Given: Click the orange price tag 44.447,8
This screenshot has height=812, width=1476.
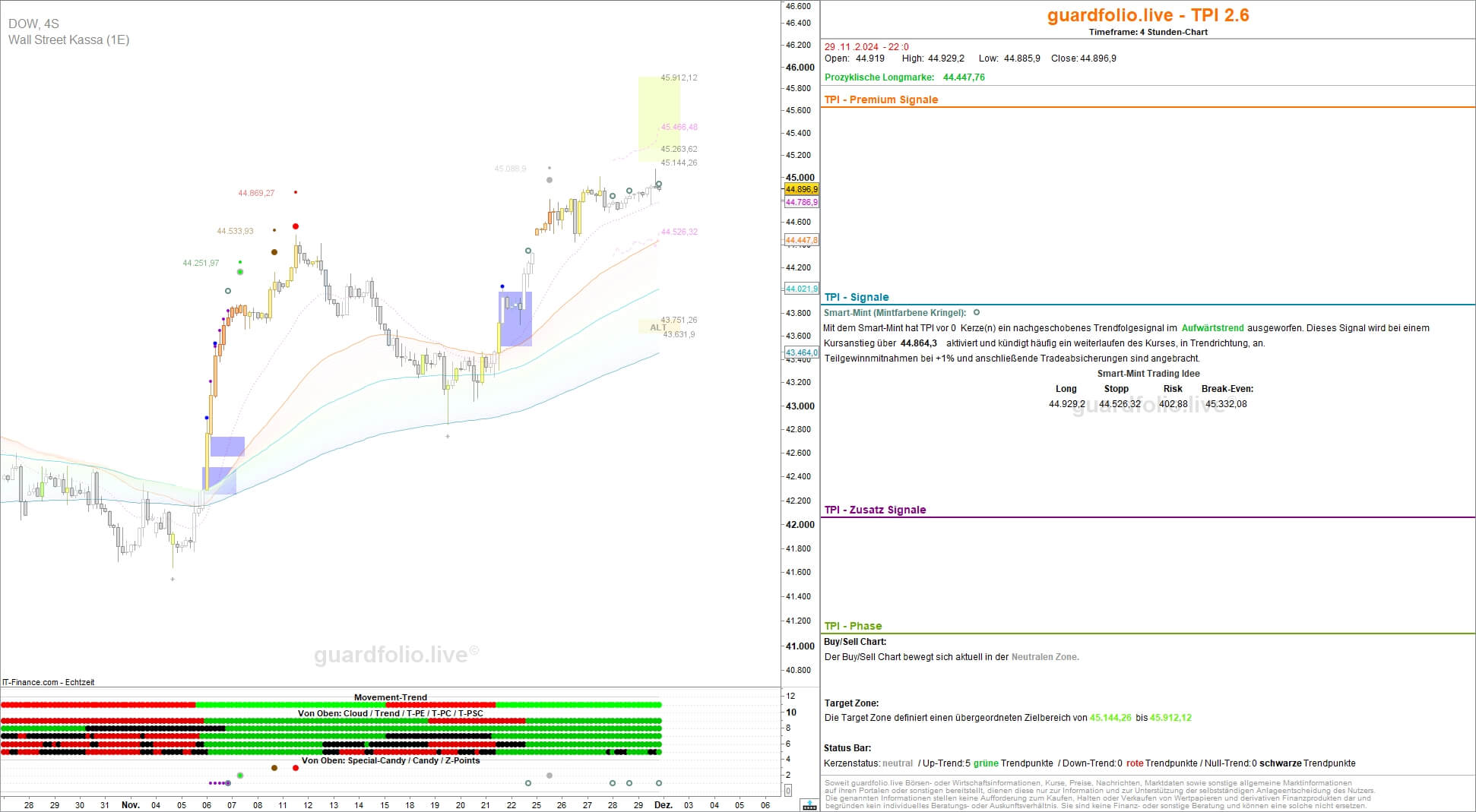Looking at the screenshot, I should point(801,240).
